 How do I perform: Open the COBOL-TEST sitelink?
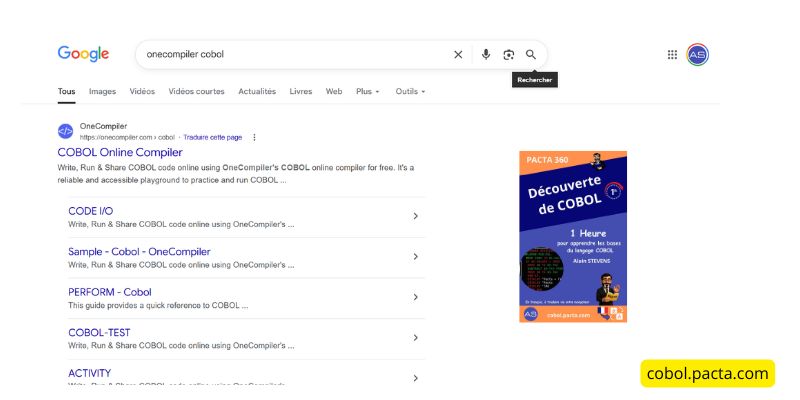pos(99,333)
